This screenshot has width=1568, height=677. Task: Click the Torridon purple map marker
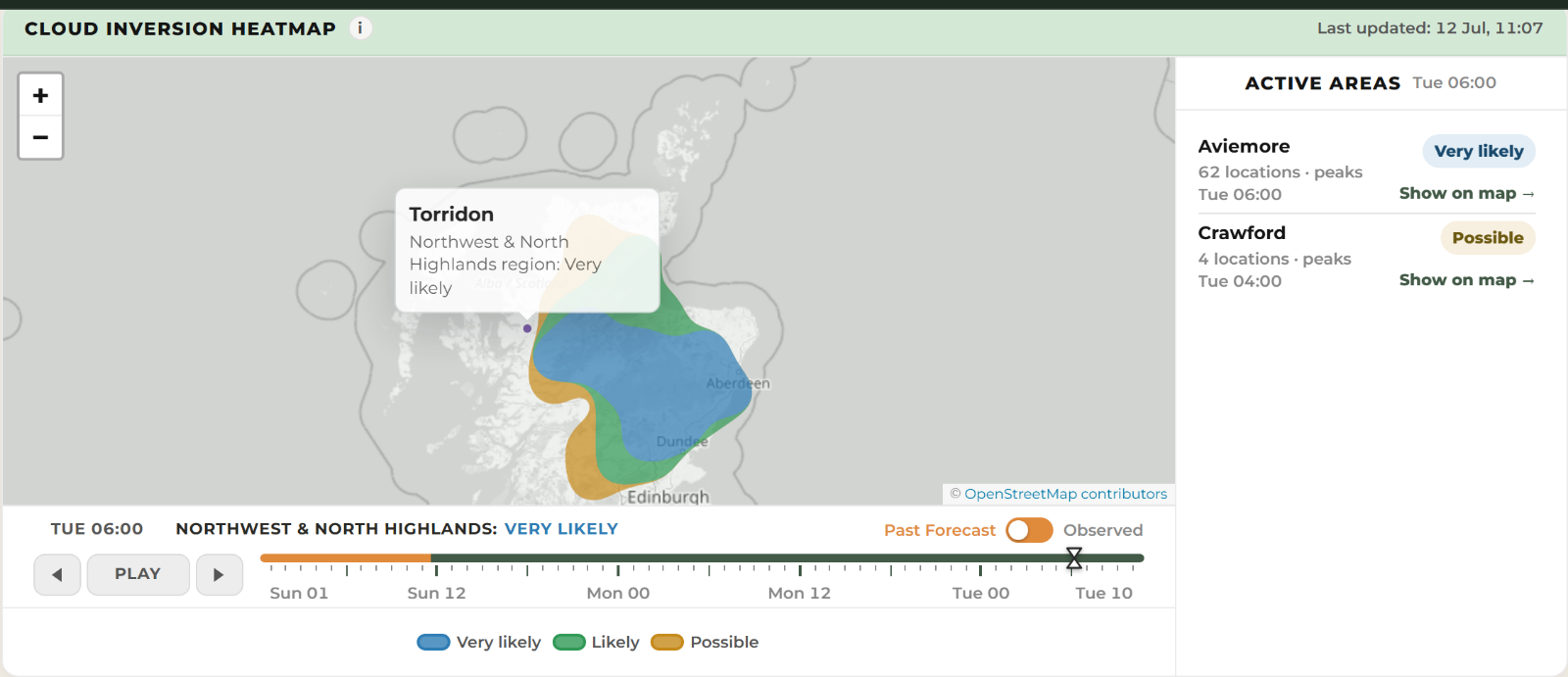[527, 328]
